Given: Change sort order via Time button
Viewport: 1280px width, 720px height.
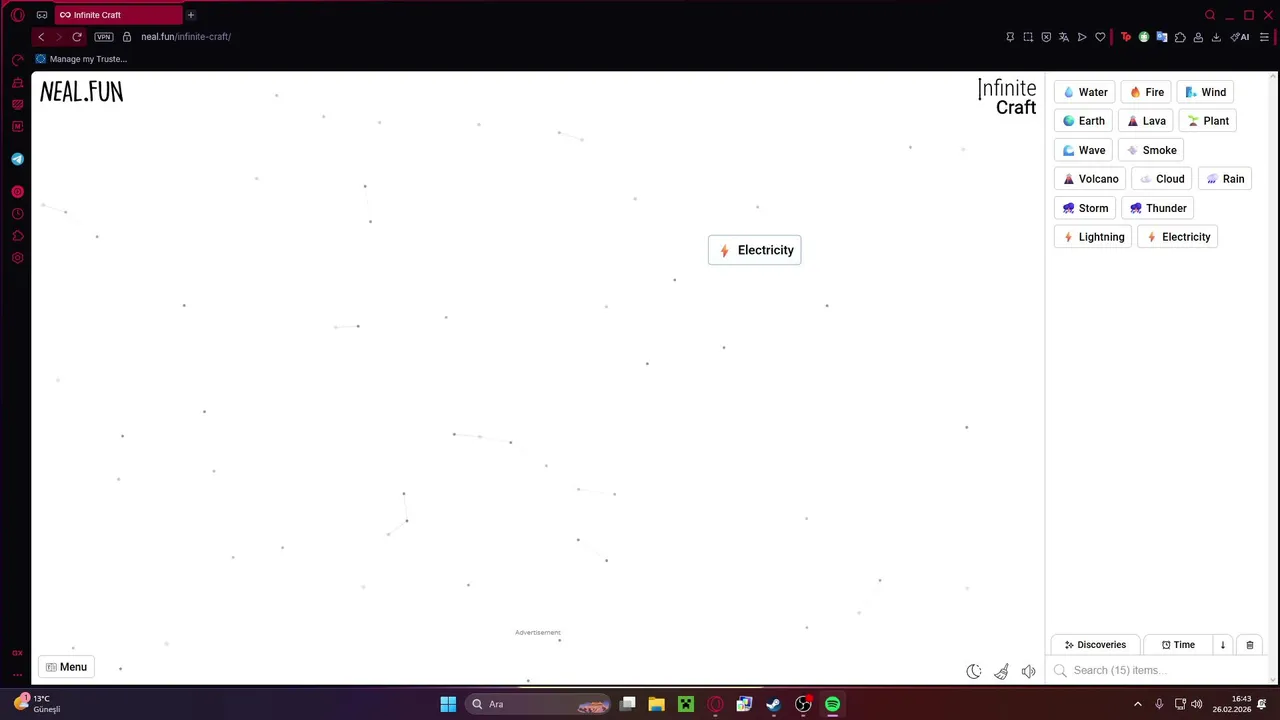Looking at the screenshot, I should pyautogui.click(x=1178, y=645).
